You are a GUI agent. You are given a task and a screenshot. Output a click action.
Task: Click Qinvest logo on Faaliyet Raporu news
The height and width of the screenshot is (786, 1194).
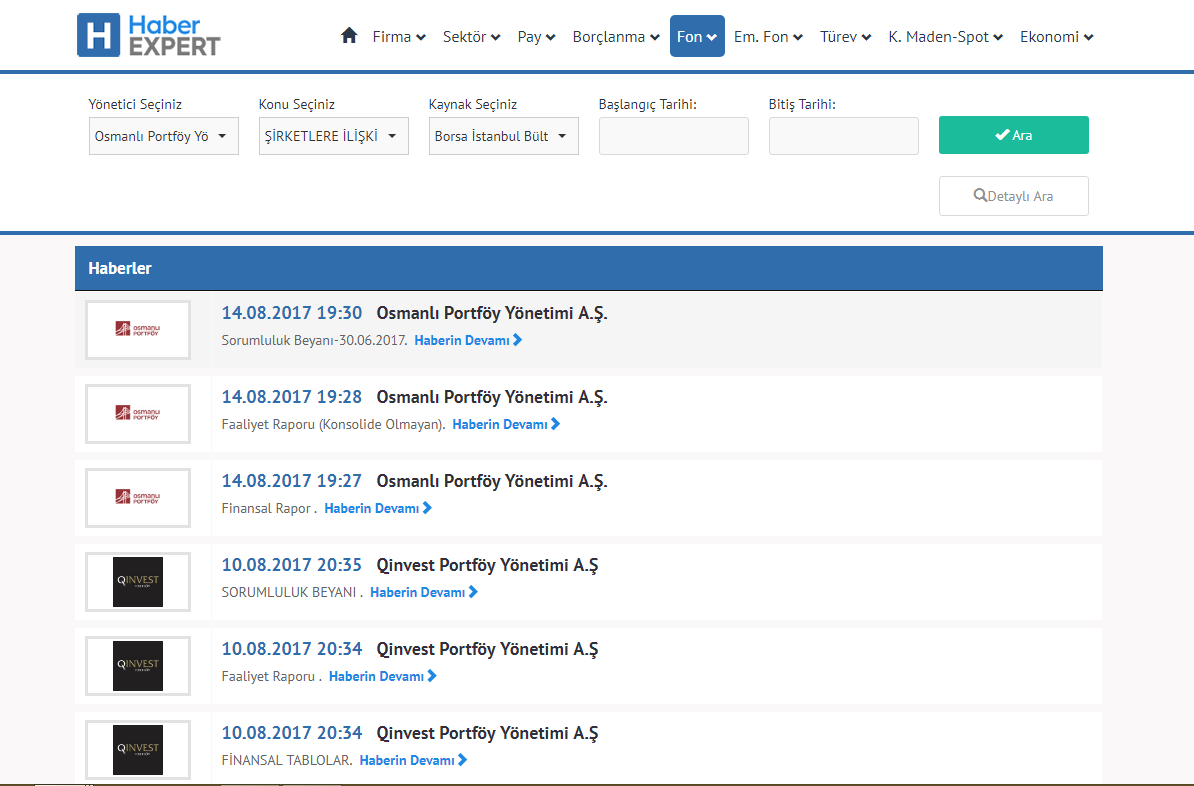pyautogui.click(x=138, y=666)
